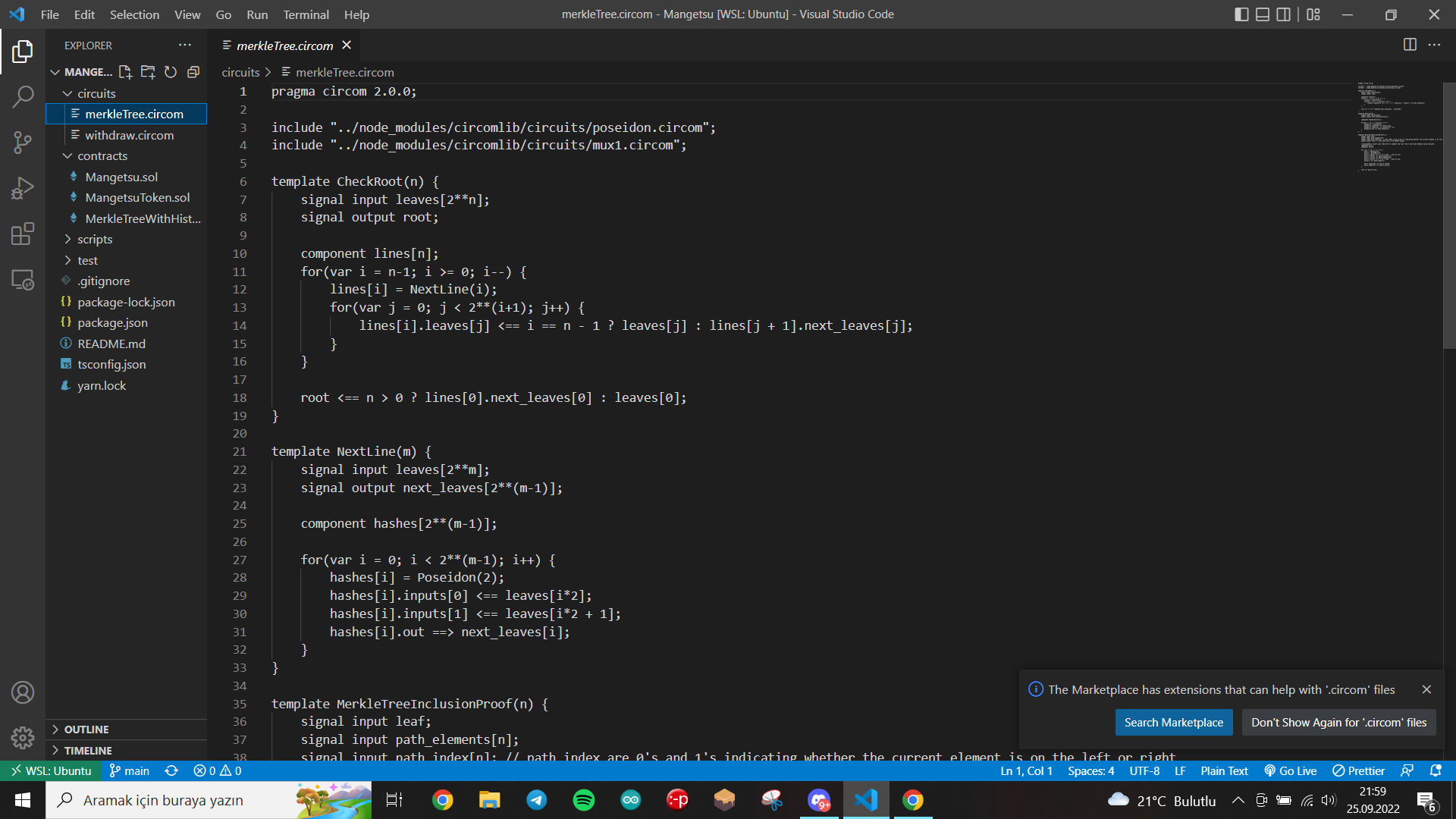Open MangetsuToken.sol file
This screenshot has height=819, width=1456.
(126, 197)
